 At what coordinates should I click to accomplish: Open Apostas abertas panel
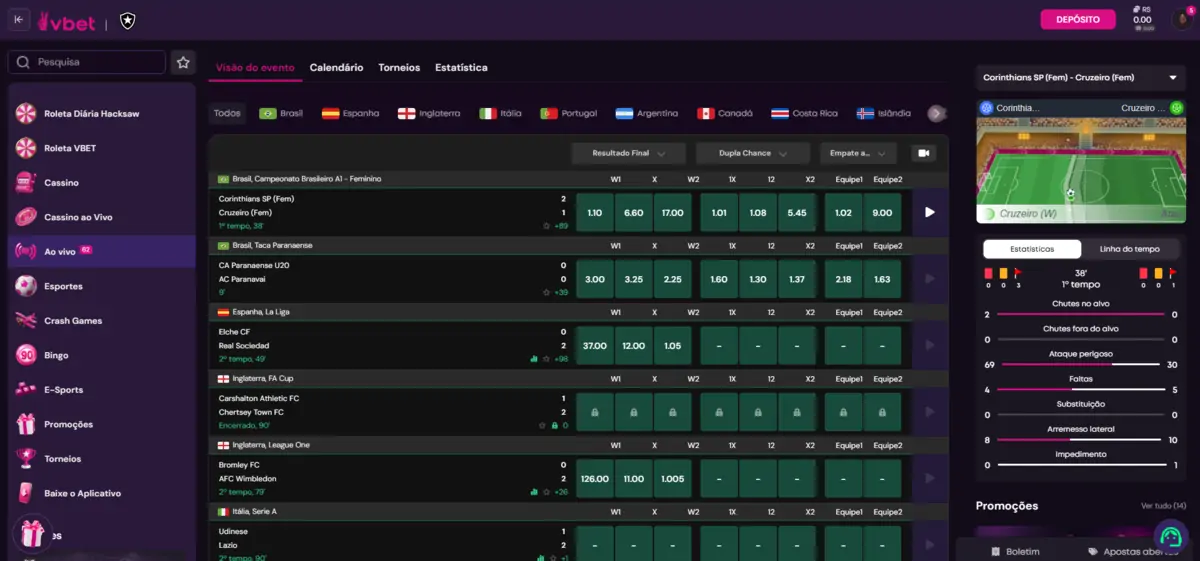point(1133,551)
